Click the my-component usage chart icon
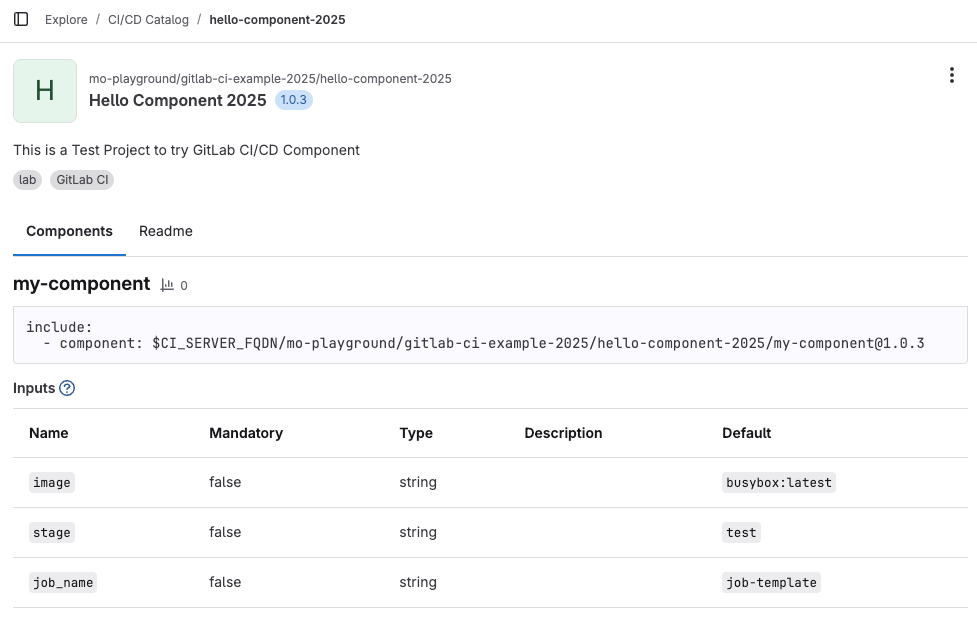The height and width of the screenshot is (619, 977). (x=167, y=285)
